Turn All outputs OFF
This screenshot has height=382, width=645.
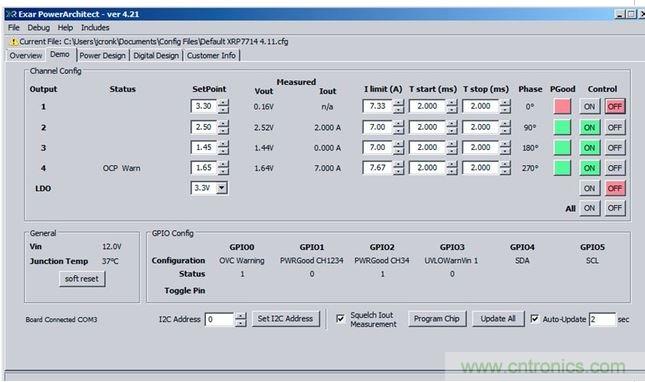(615, 208)
